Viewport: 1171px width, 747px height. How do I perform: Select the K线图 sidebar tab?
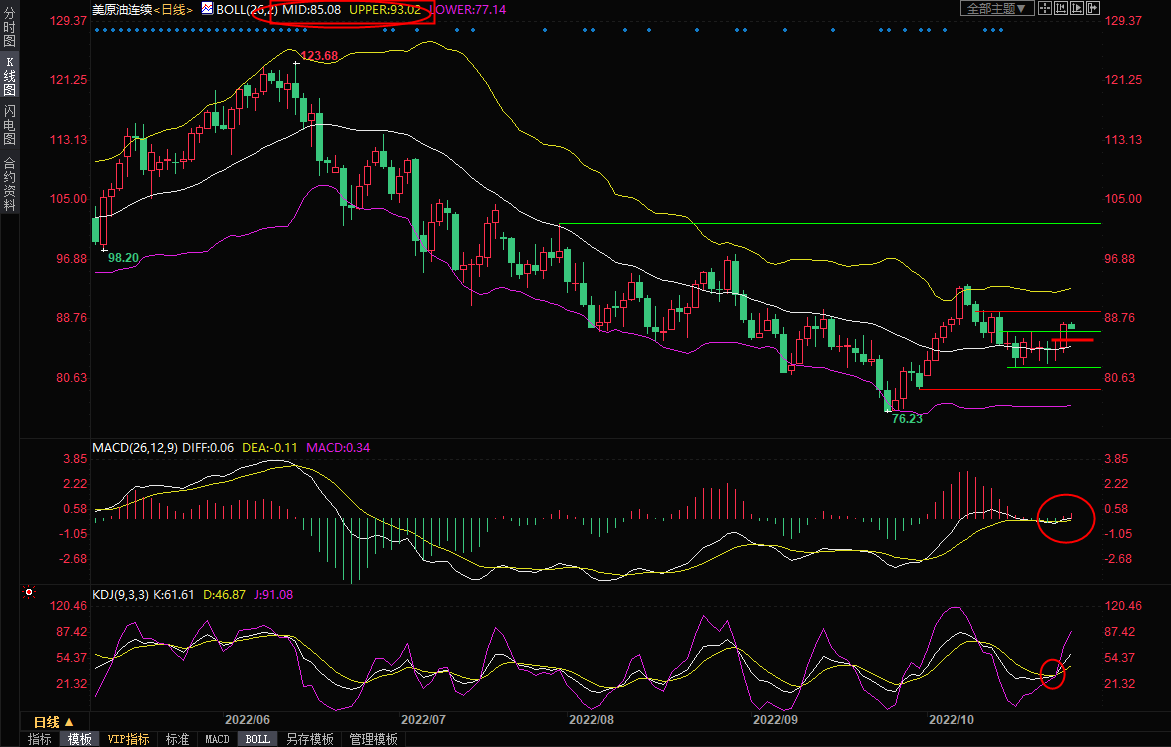click(x=9, y=76)
